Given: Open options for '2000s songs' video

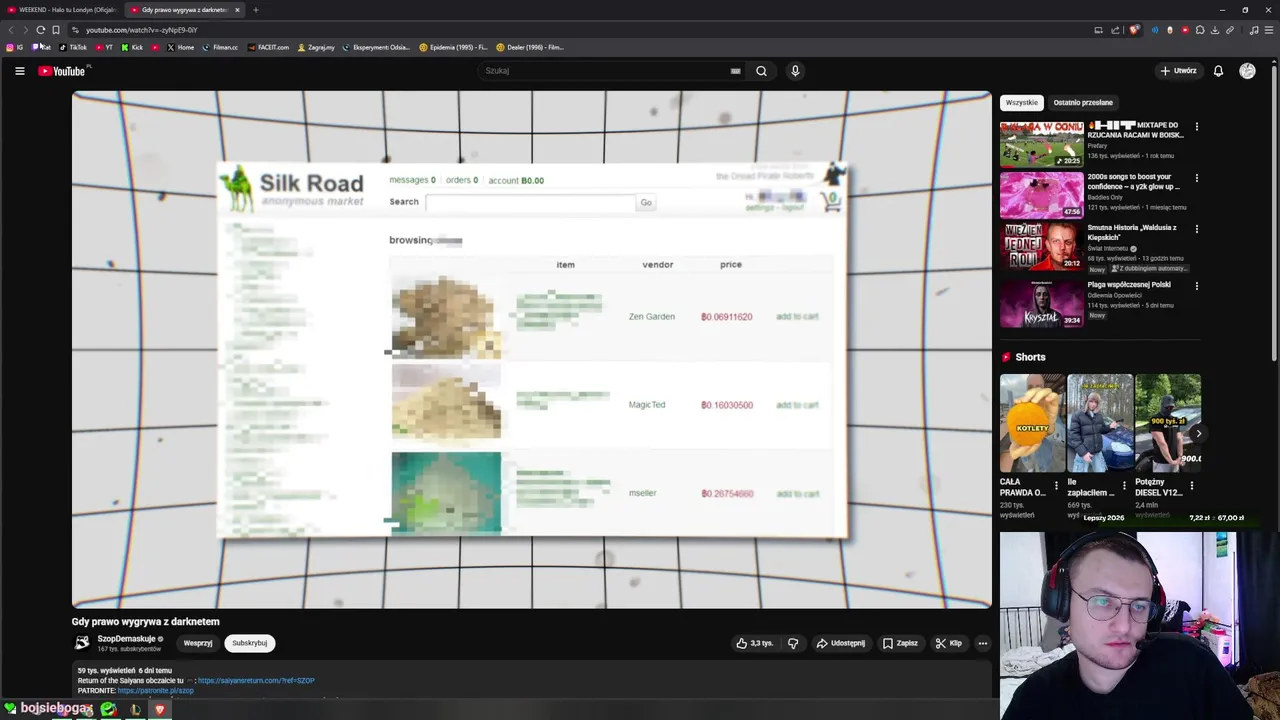Looking at the screenshot, I should [1196, 178].
